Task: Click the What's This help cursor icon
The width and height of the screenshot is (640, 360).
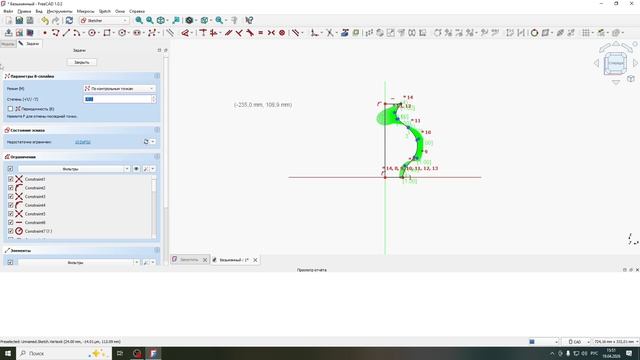Action: click(249, 20)
